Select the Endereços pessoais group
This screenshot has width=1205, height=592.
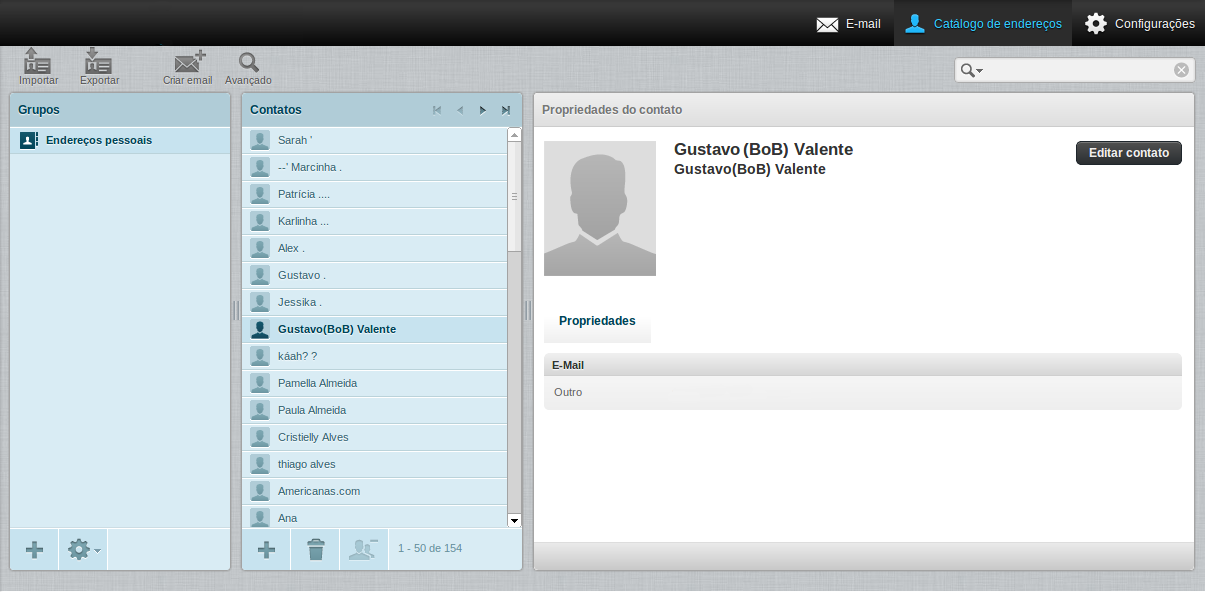pyautogui.click(x=120, y=140)
